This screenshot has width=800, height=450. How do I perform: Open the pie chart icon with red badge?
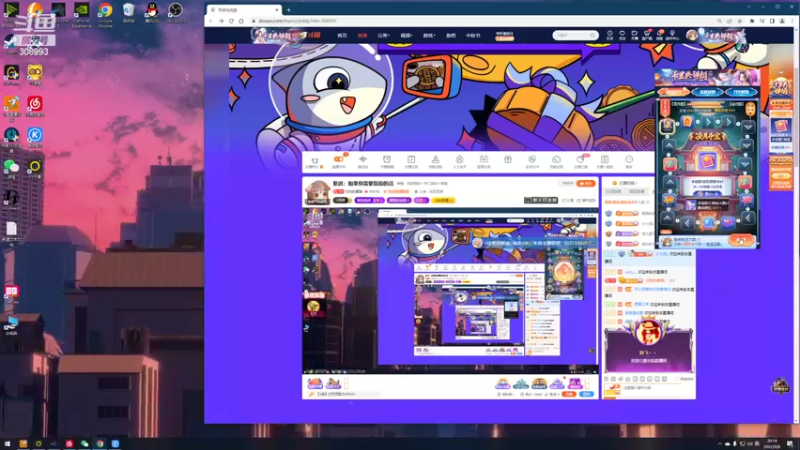click(581, 159)
